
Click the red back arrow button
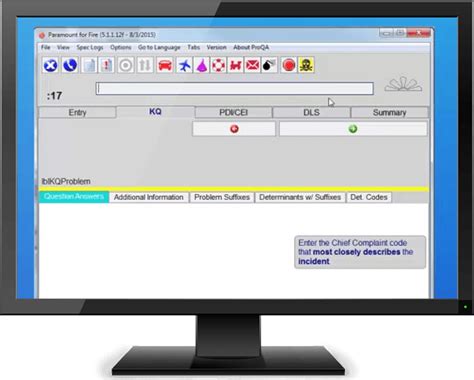pos(234,129)
